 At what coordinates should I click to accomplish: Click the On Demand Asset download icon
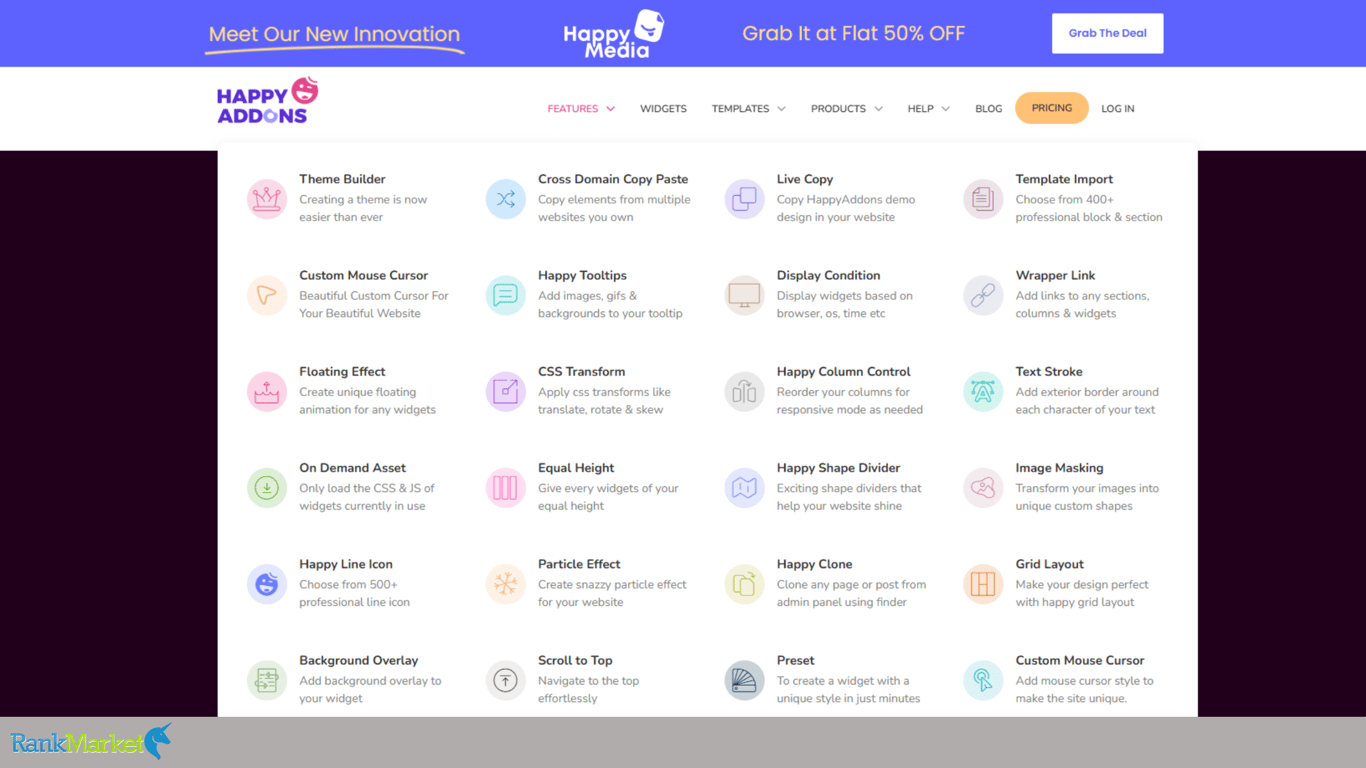(267, 487)
